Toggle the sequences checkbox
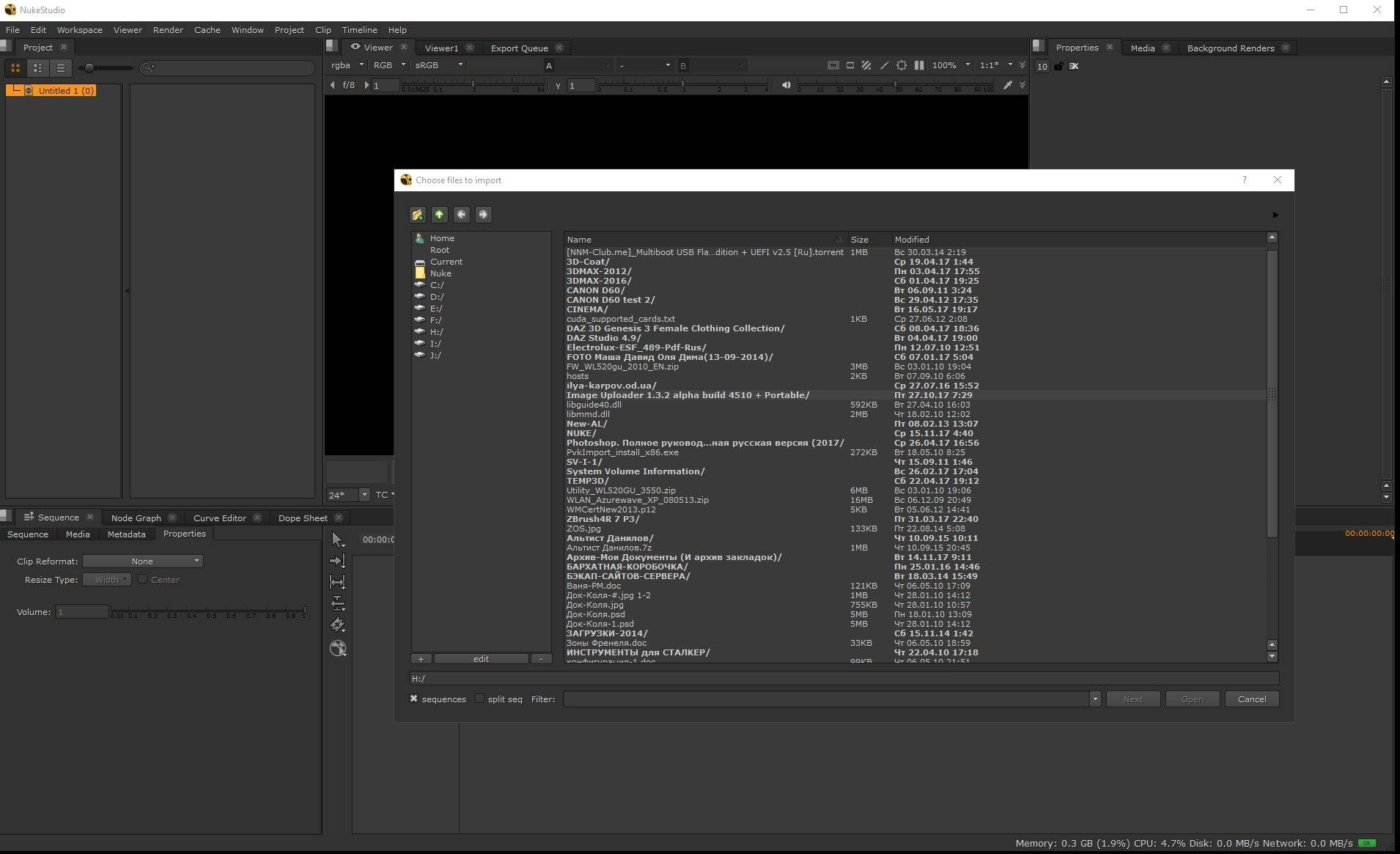1400x854 pixels. [x=414, y=699]
